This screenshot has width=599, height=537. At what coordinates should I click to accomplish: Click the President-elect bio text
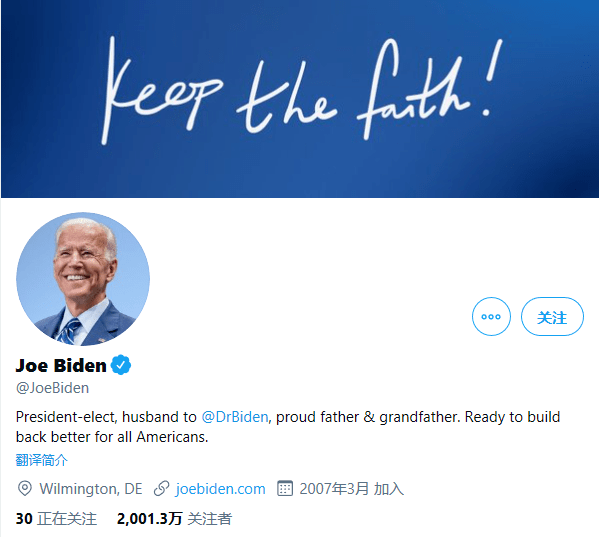tap(288, 427)
